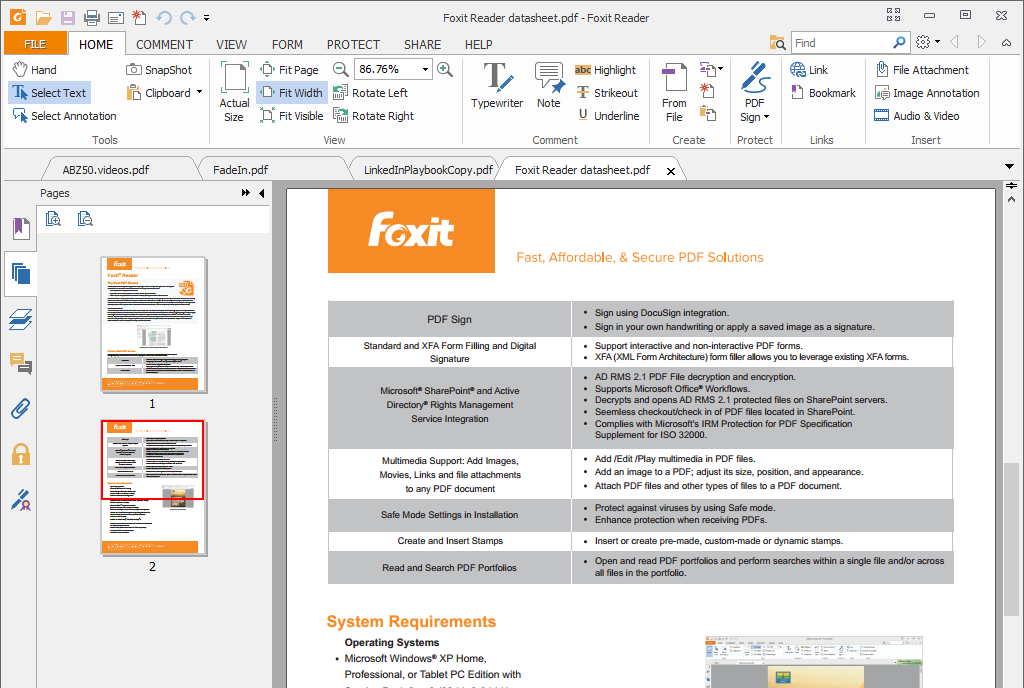Switch to Select Text mode

[49, 92]
